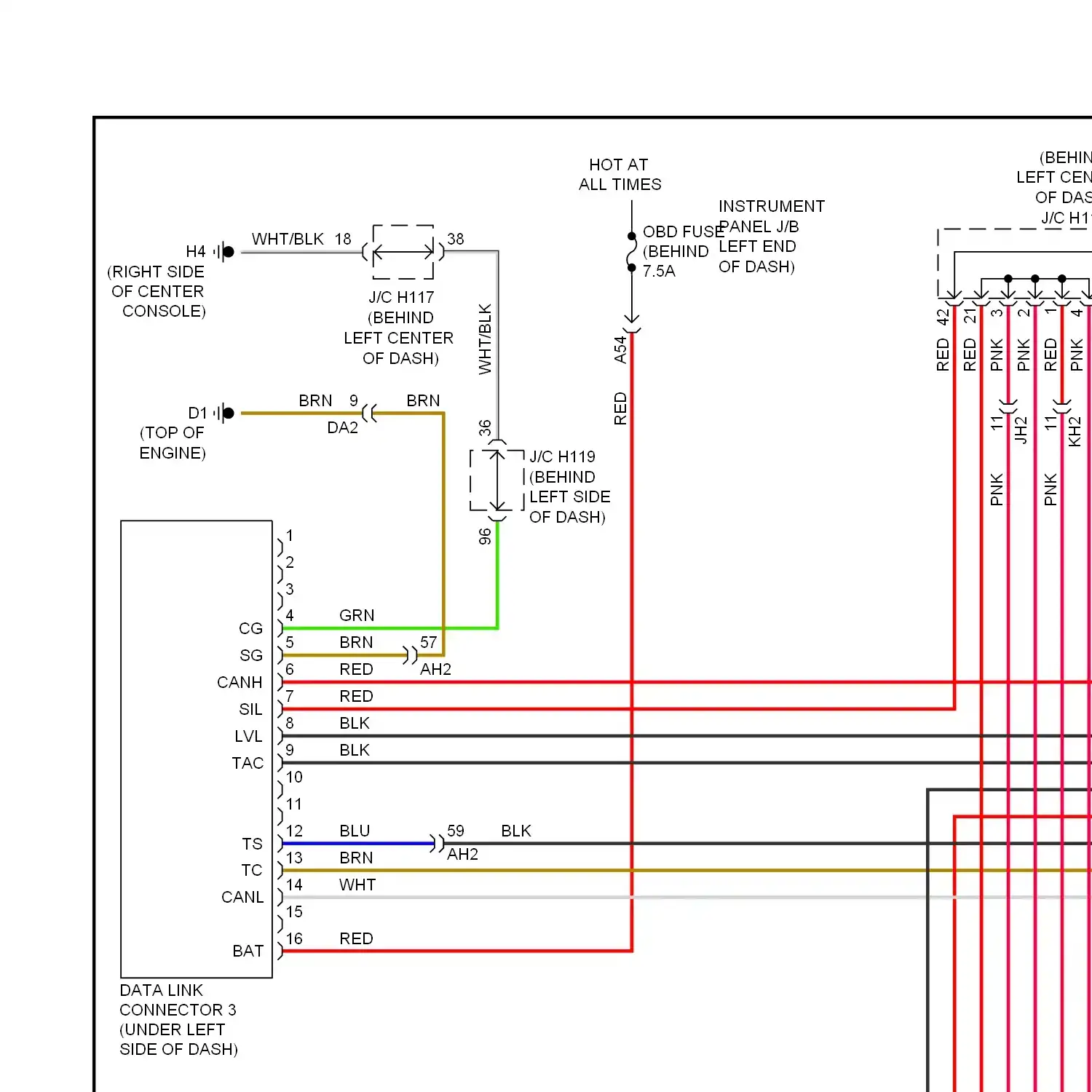Select the TAC terminal label
1092x1092 pixels.
pos(248,763)
